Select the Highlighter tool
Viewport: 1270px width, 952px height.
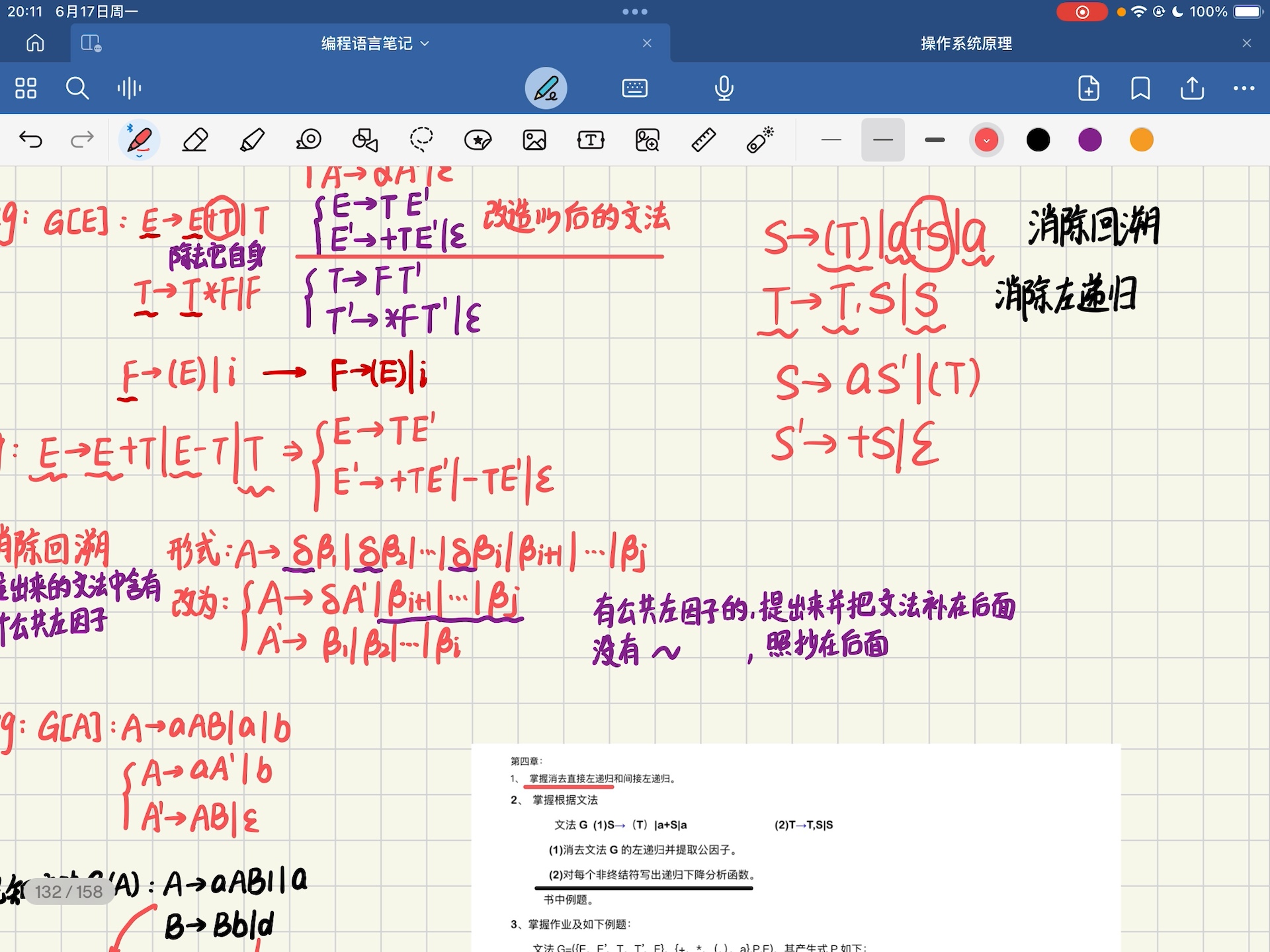point(253,139)
